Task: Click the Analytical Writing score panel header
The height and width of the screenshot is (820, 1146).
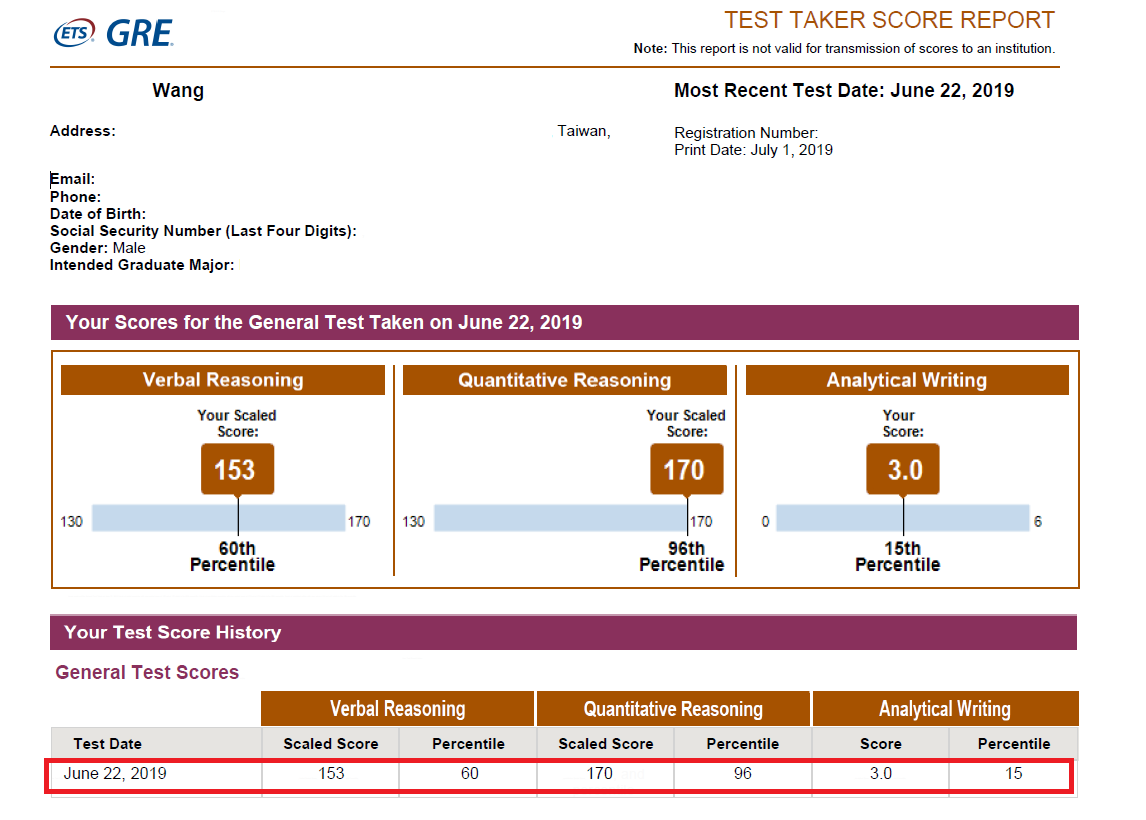Action: (907, 380)
